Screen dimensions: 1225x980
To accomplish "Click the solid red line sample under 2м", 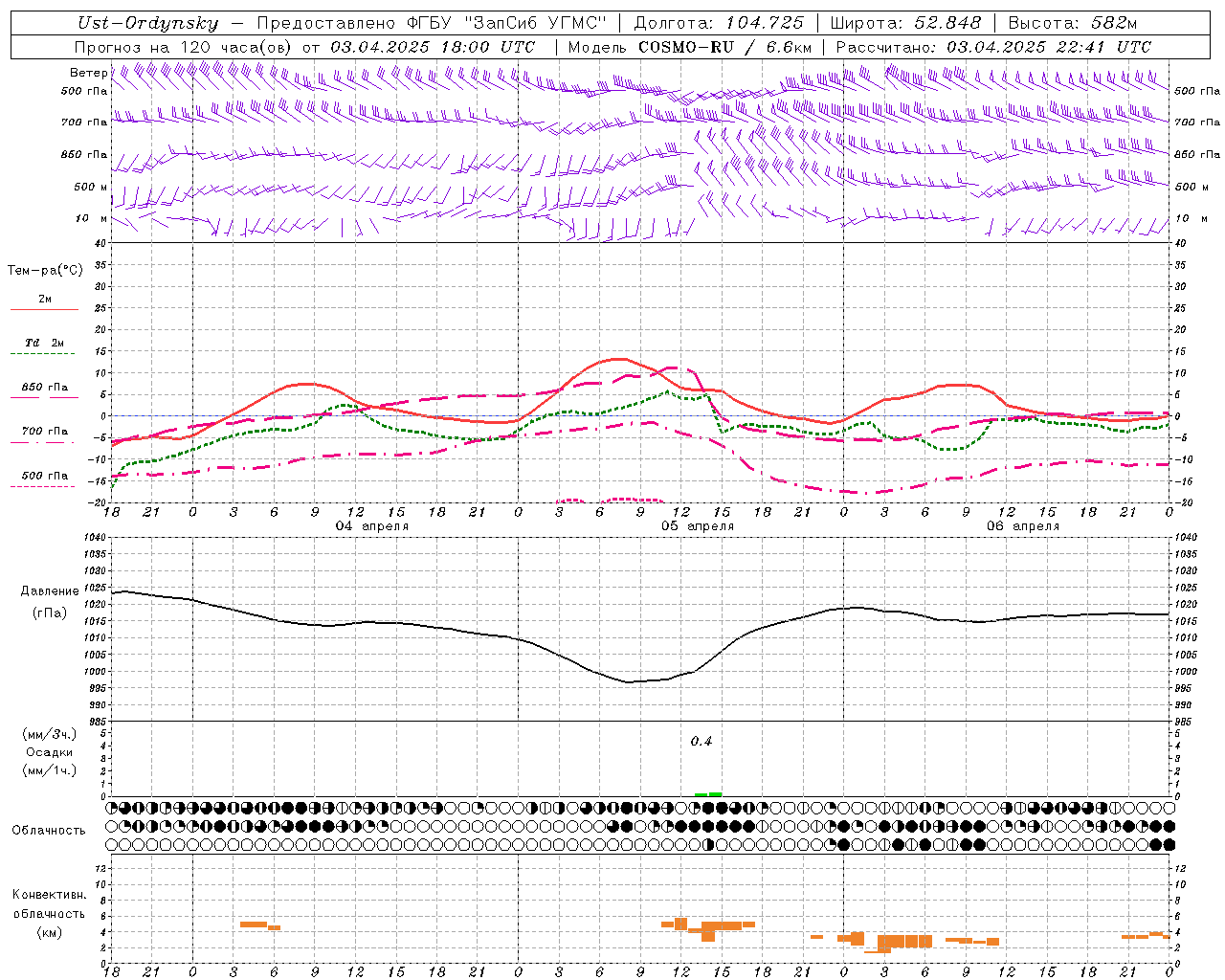I will point(44,309).
